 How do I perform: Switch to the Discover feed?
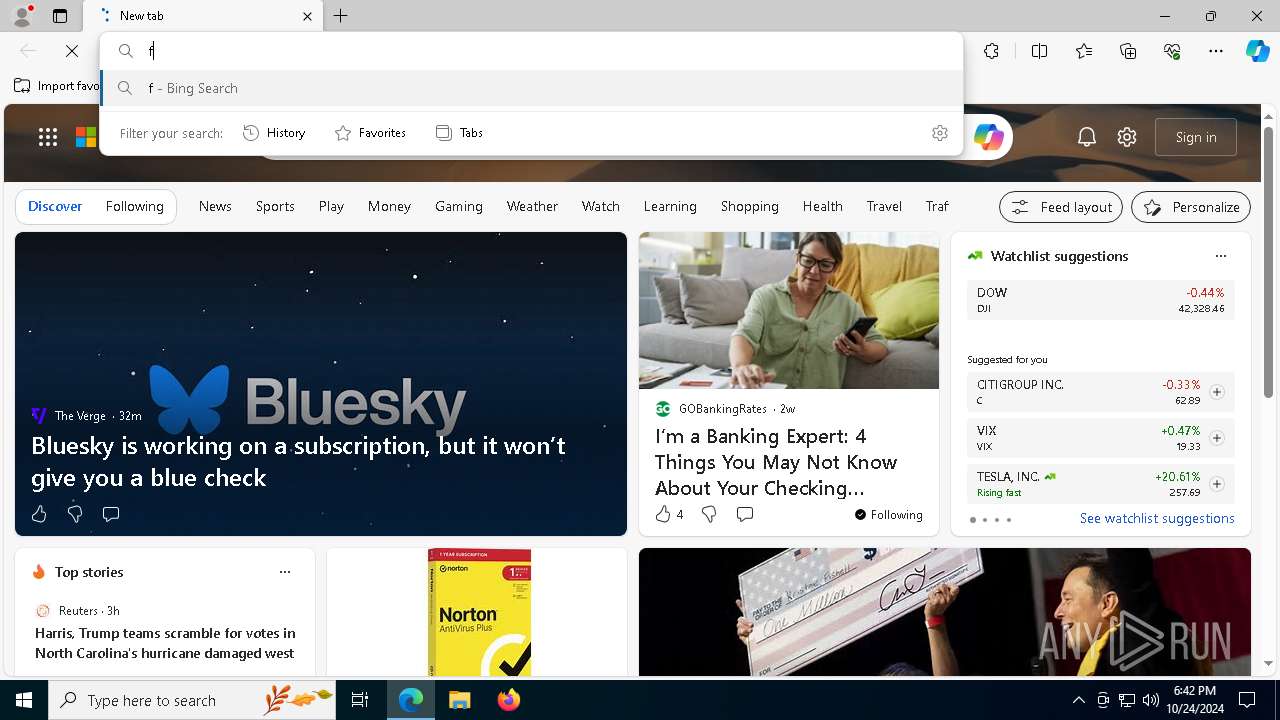click(x=55, y=206)
